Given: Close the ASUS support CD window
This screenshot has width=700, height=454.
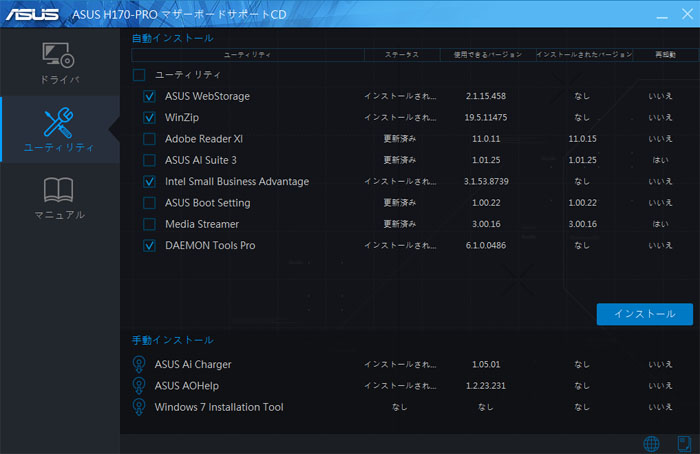Looking at the screenshot, I should tap(688, 14).
